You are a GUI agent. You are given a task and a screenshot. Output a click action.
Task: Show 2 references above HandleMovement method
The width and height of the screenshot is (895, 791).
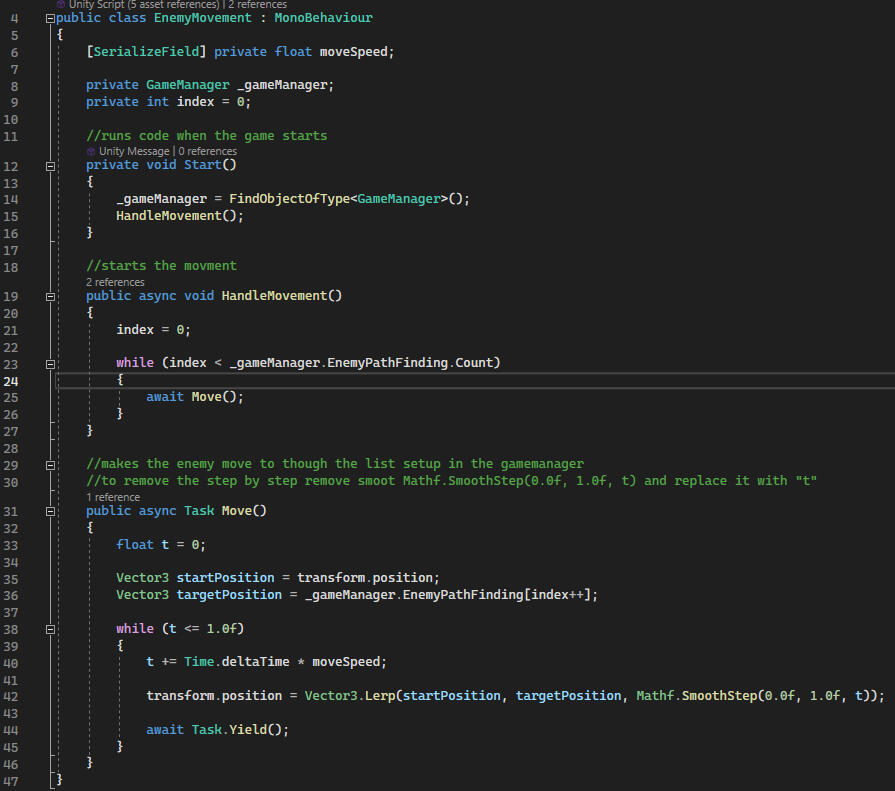[115, 282]
